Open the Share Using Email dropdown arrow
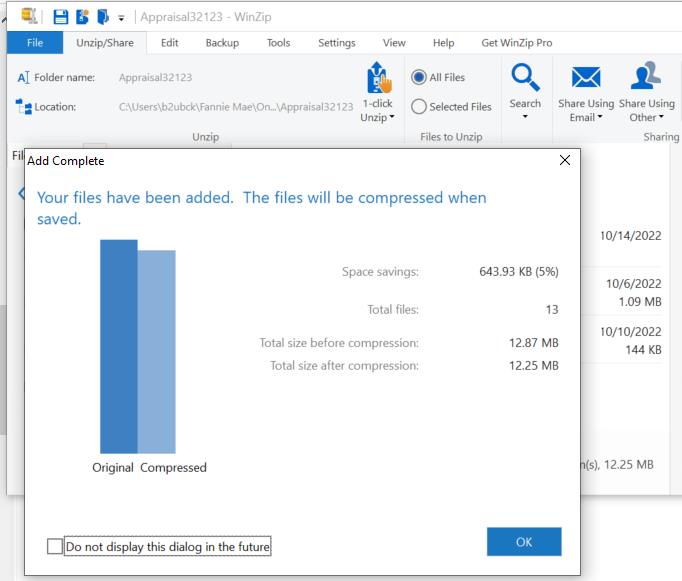Image resolution: width=682 pixels, height=581 pixels. (600, 117)
